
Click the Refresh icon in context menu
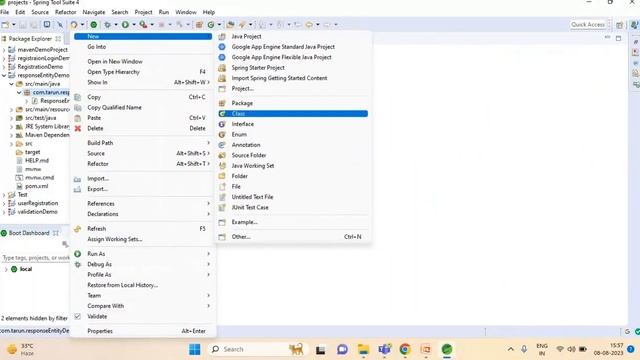pos(78,229)
